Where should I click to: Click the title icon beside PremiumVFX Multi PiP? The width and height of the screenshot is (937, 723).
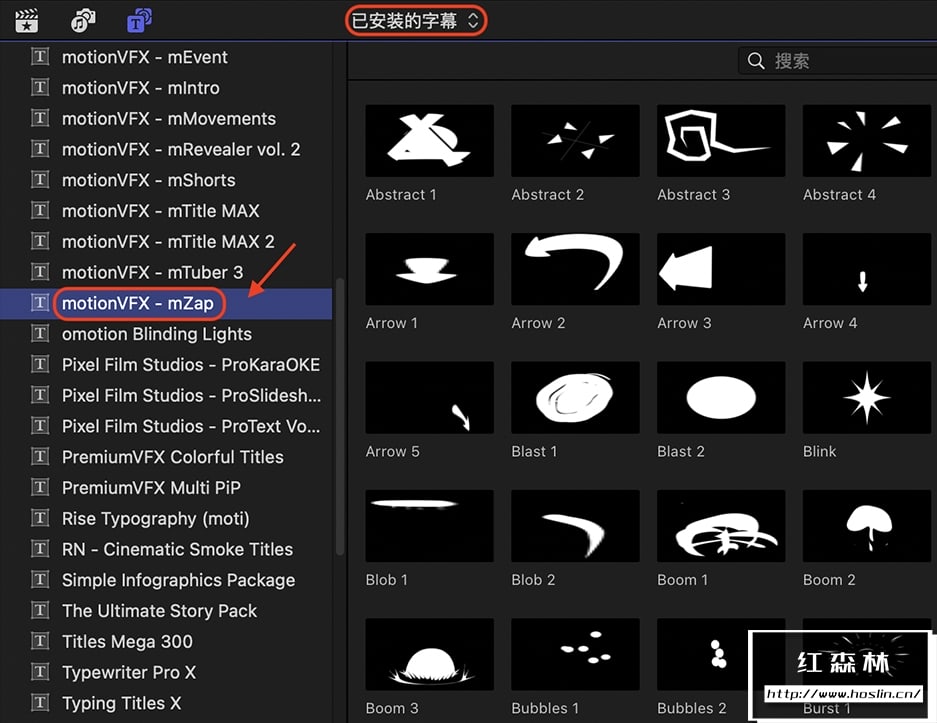coord(40,488)
